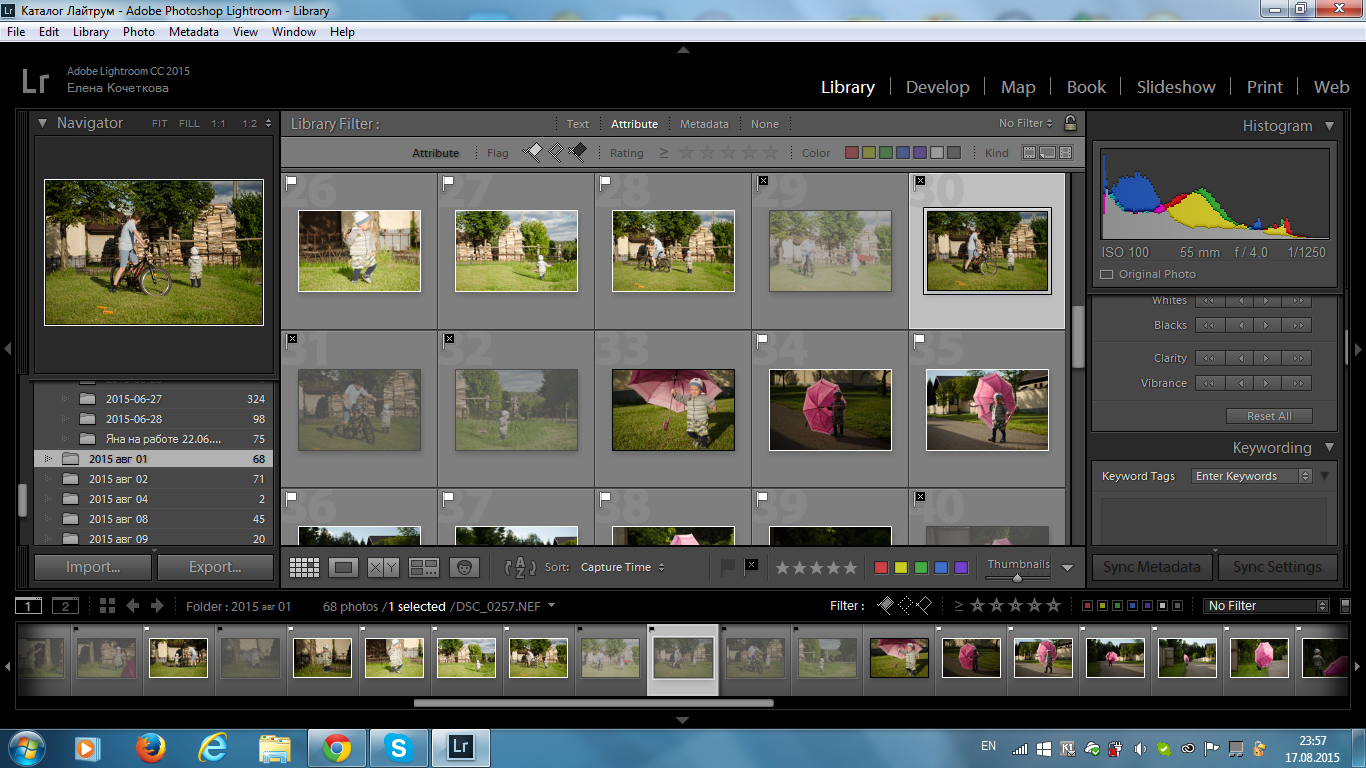Image resolution: width=1366 pixels, height=768 pixels.
Task: Collapse the Histogram panel
Action: [1329, 126]
